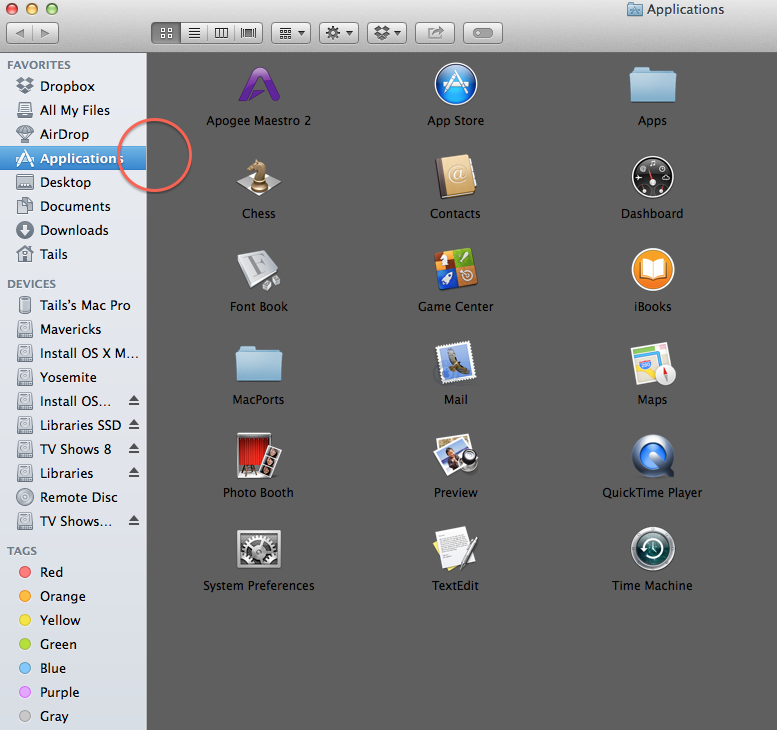Open AirDrop from the sidebar

pyautogui.click(x=73, y=134)
